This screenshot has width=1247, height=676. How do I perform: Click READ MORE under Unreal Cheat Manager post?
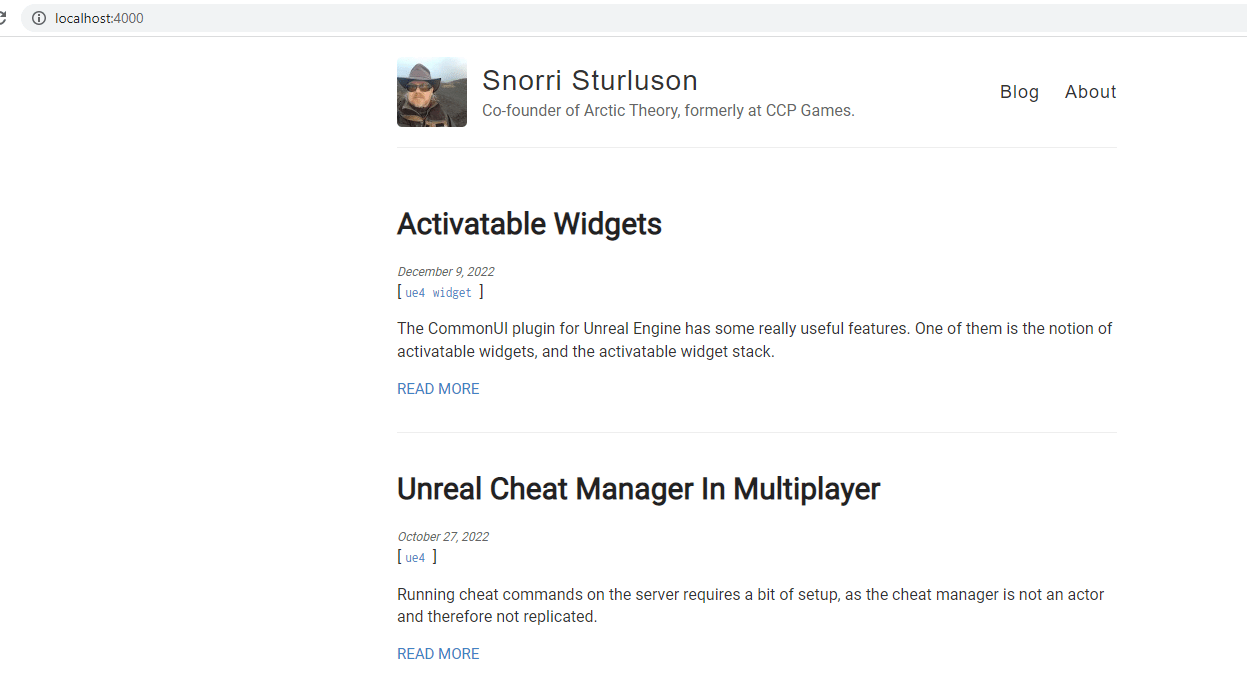point(437,653)
